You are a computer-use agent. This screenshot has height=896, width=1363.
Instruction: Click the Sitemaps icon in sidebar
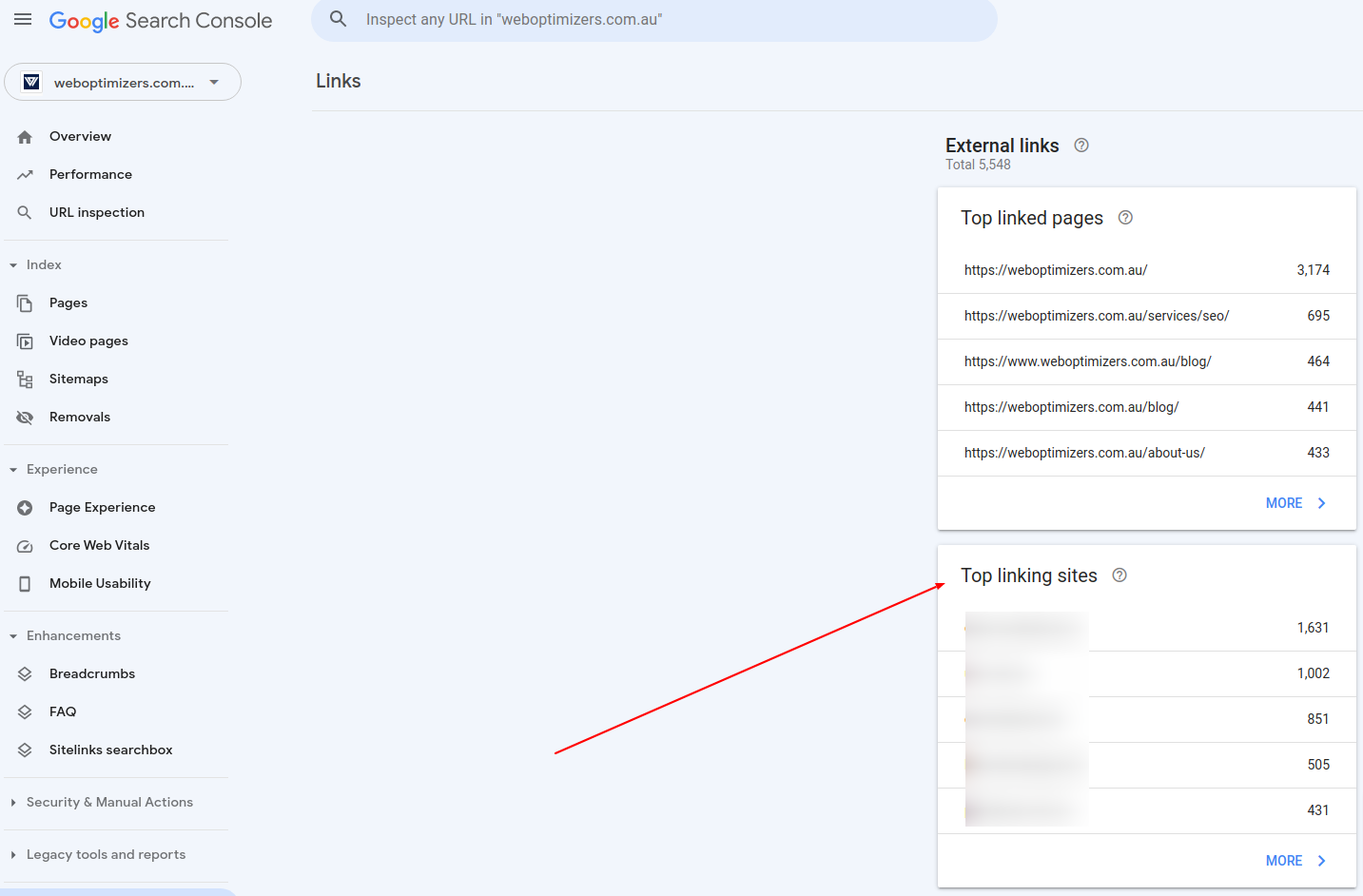coord(26,379)
